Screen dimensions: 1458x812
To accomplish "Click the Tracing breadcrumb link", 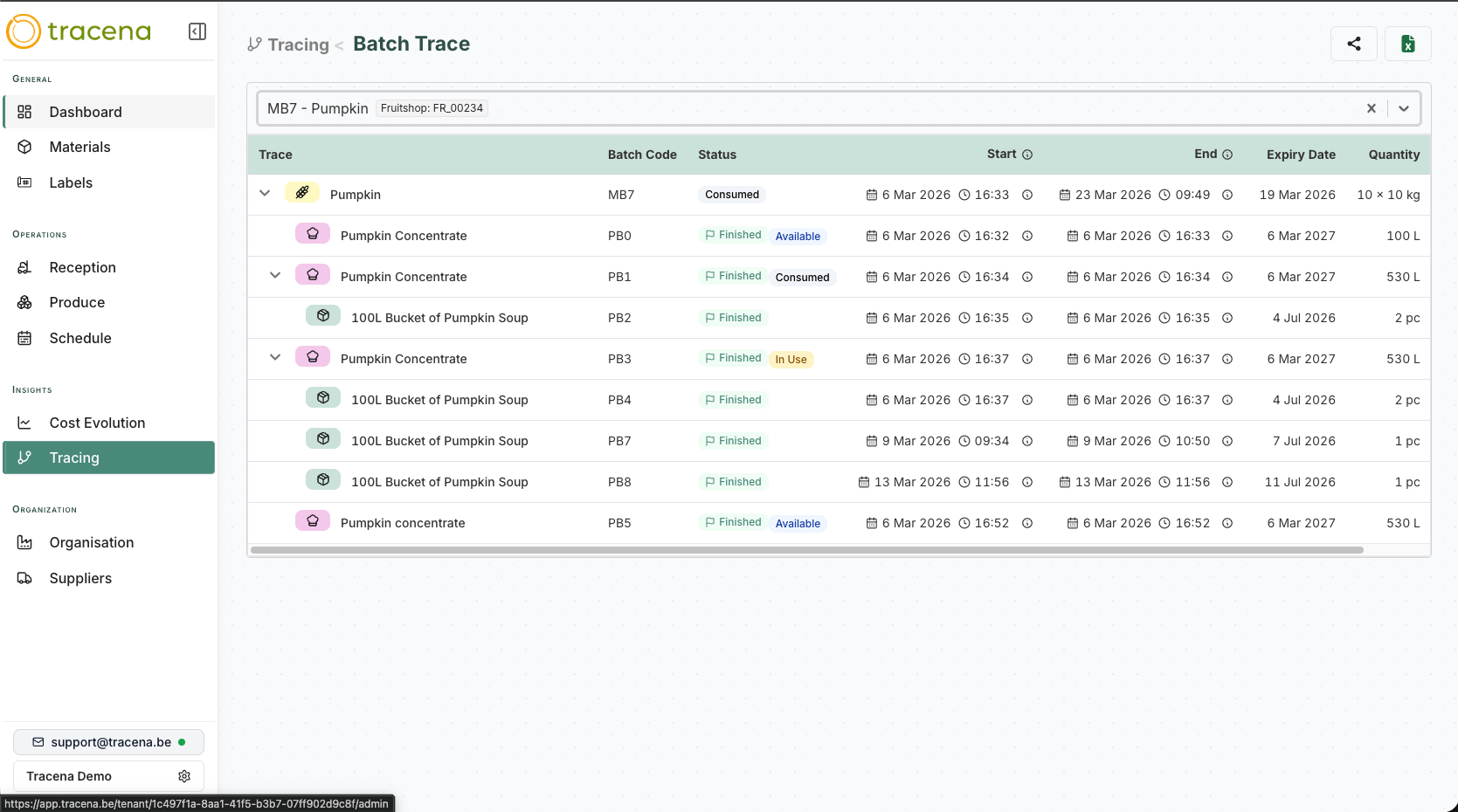I will [298, 45].
